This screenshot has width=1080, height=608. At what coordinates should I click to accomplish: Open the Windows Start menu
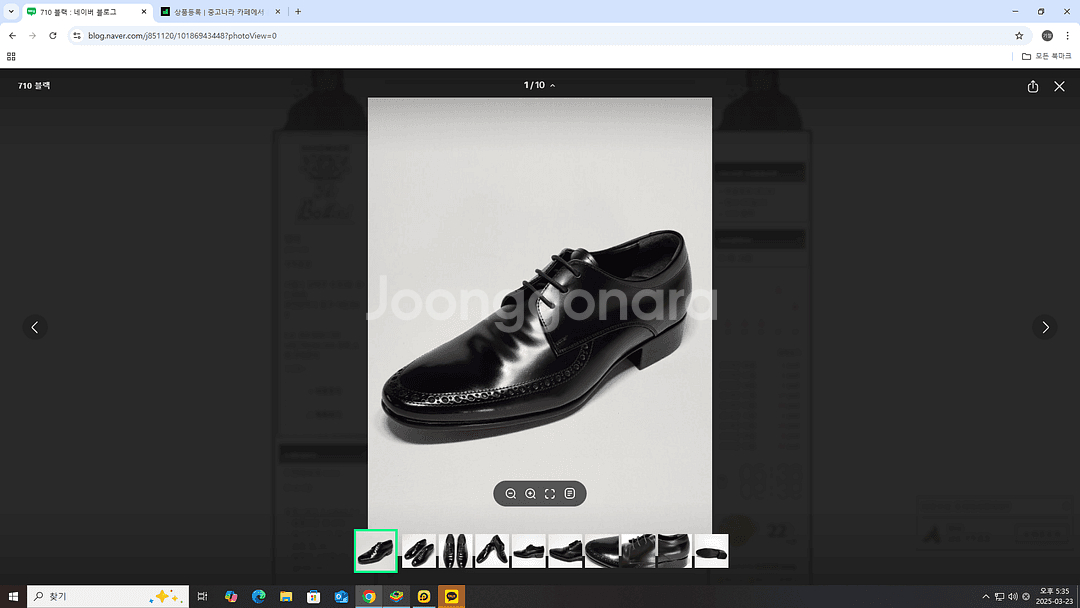pyautogui.click(x=13, y=596)
